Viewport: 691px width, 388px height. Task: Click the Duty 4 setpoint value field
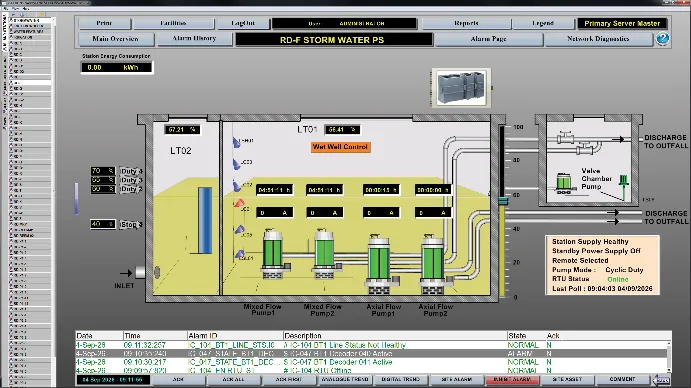pos(103,171)
